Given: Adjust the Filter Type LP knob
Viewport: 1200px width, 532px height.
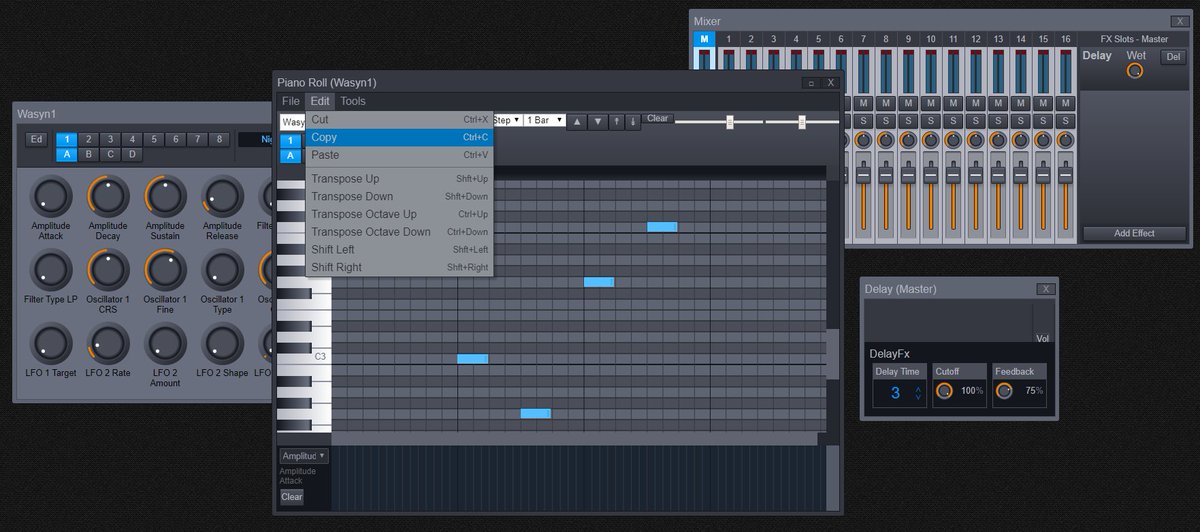Looking at the screenshot, I should click(51, 269).
